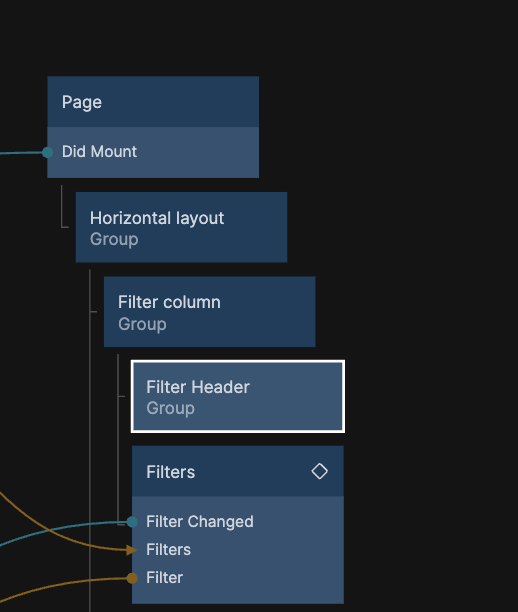Click the teal Did Mount port dot
This screenshot has width=518, height=612.
pyautogui.click(x=47, y=152)
